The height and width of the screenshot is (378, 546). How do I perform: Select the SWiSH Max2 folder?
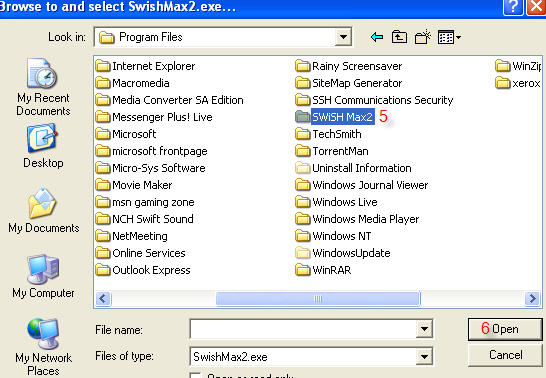(335, 117)
